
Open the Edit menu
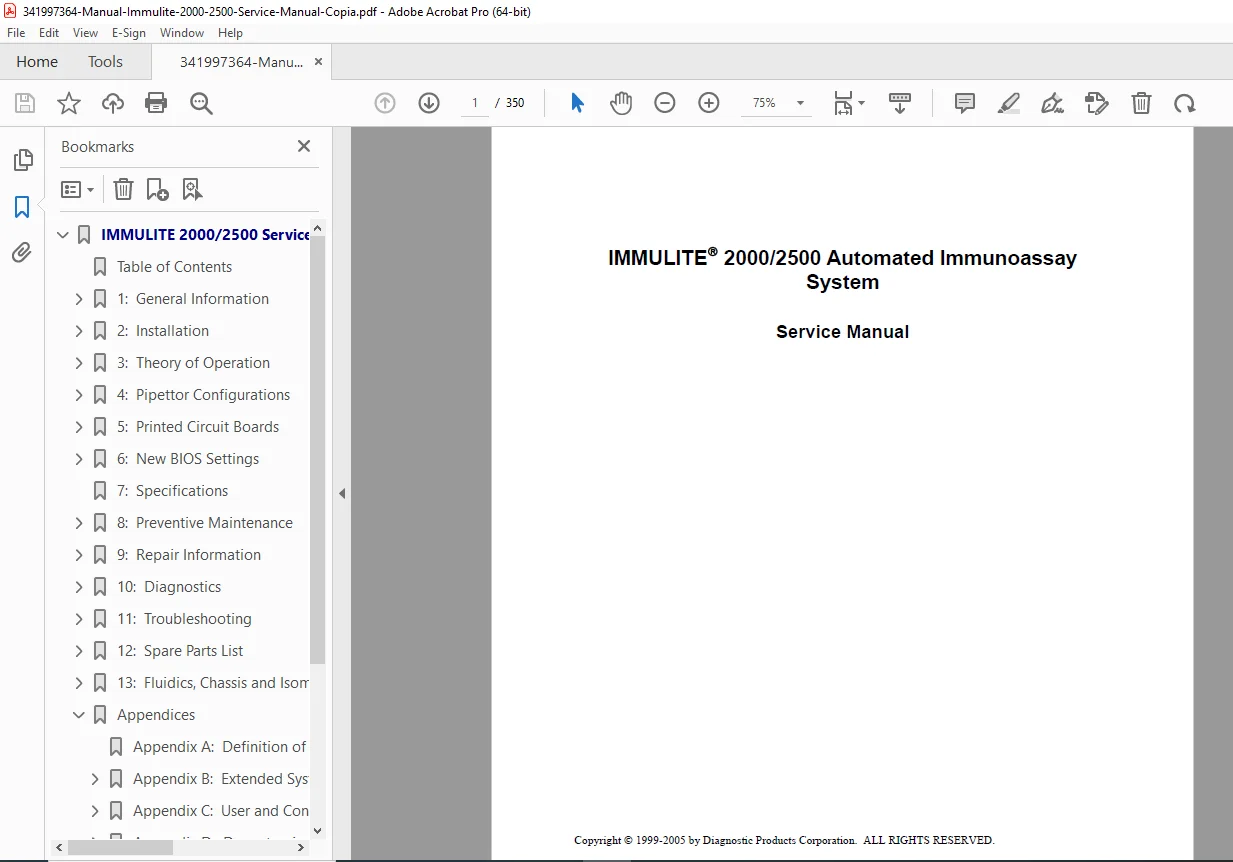[49, 33]
